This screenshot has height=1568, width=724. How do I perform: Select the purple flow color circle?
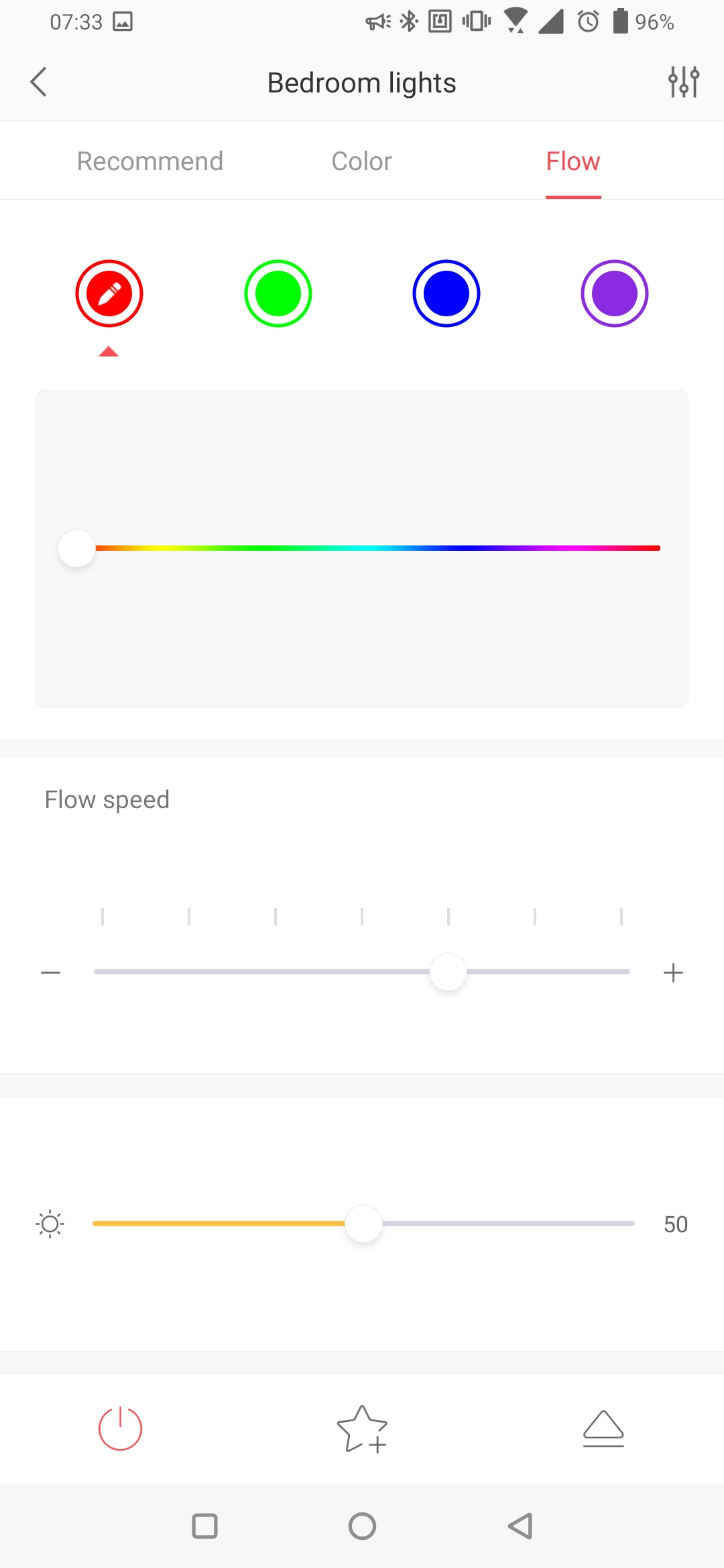615,293
